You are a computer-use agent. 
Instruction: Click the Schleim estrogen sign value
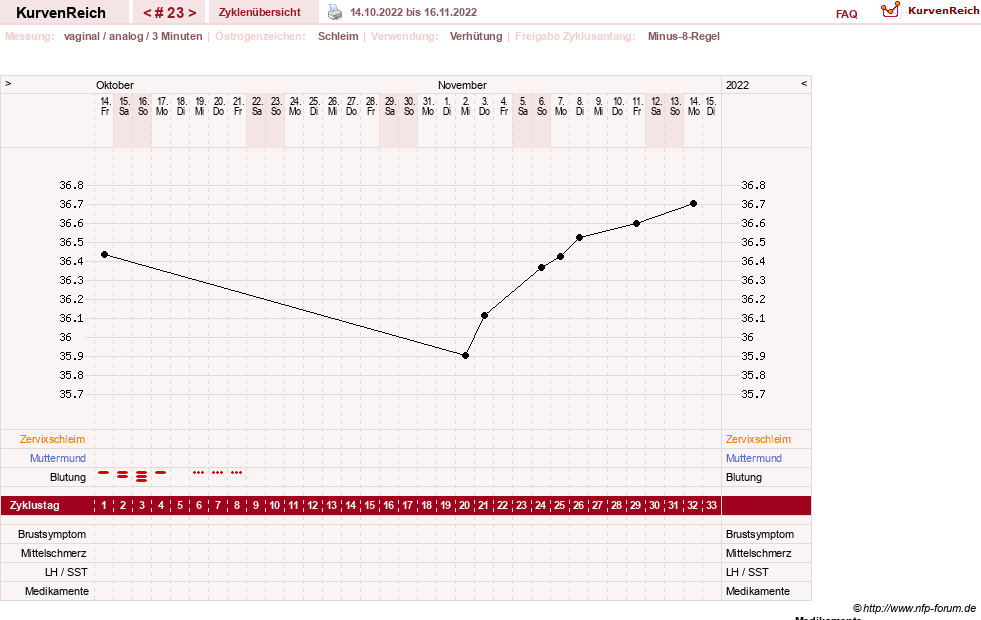point(338,36)
